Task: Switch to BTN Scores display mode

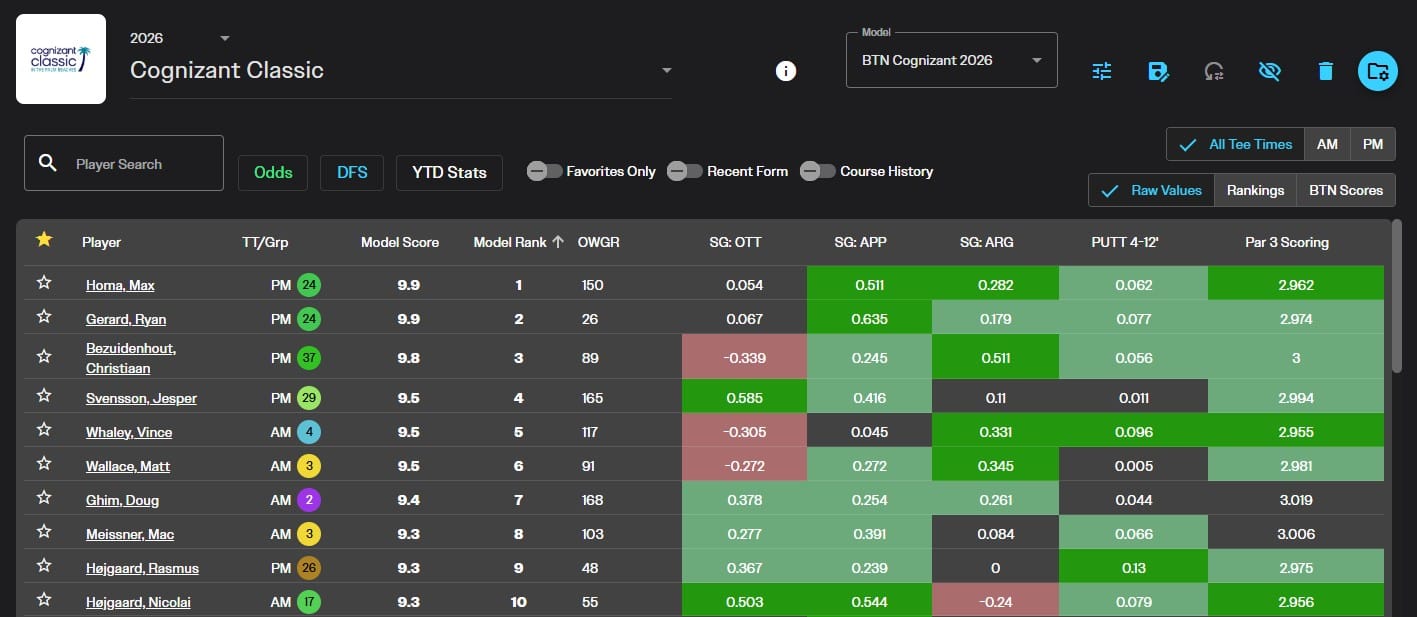Action: 1346,190
